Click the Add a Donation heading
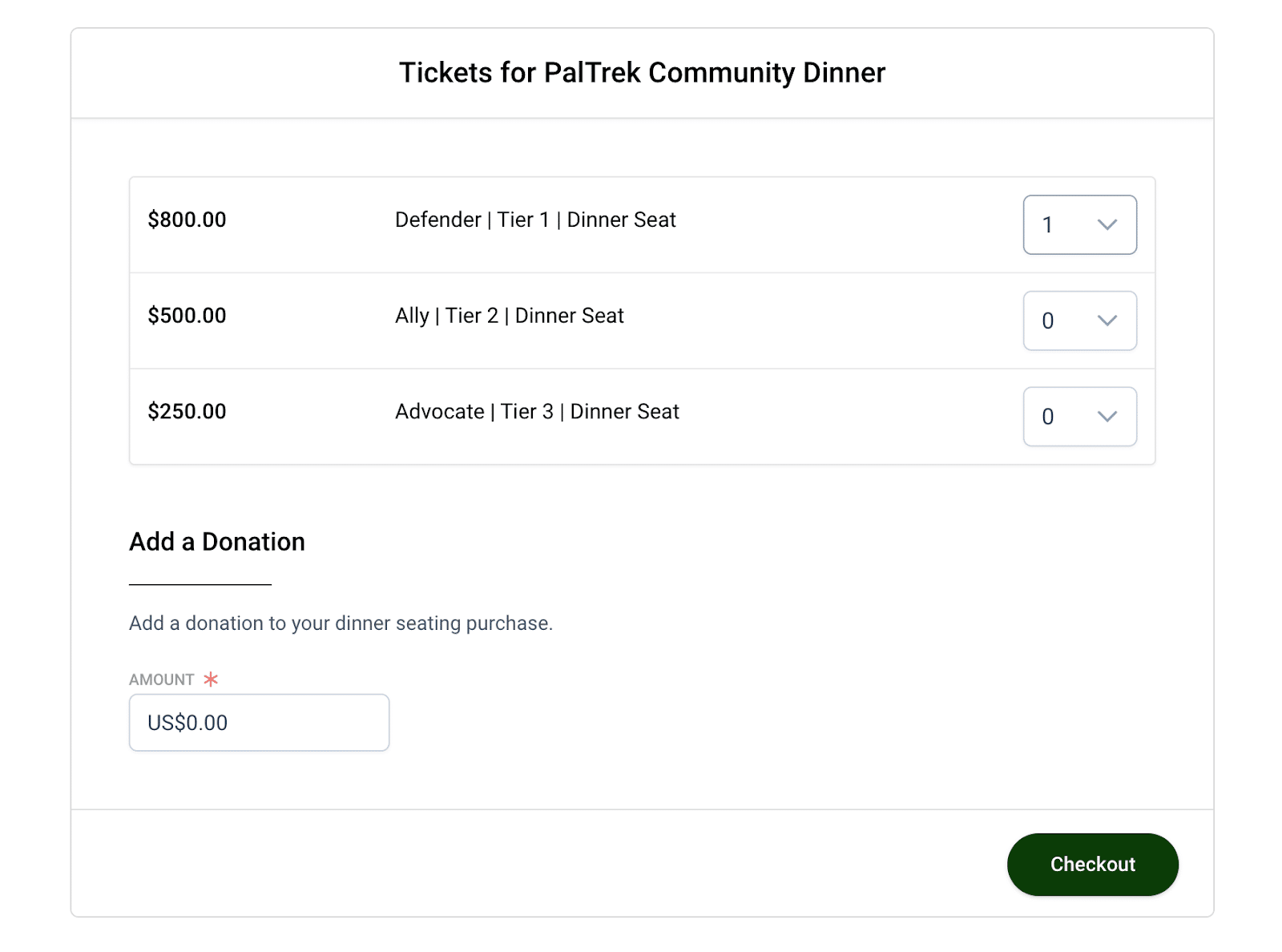The height and width of the screenshot is (952, 1282). (216, 542)
